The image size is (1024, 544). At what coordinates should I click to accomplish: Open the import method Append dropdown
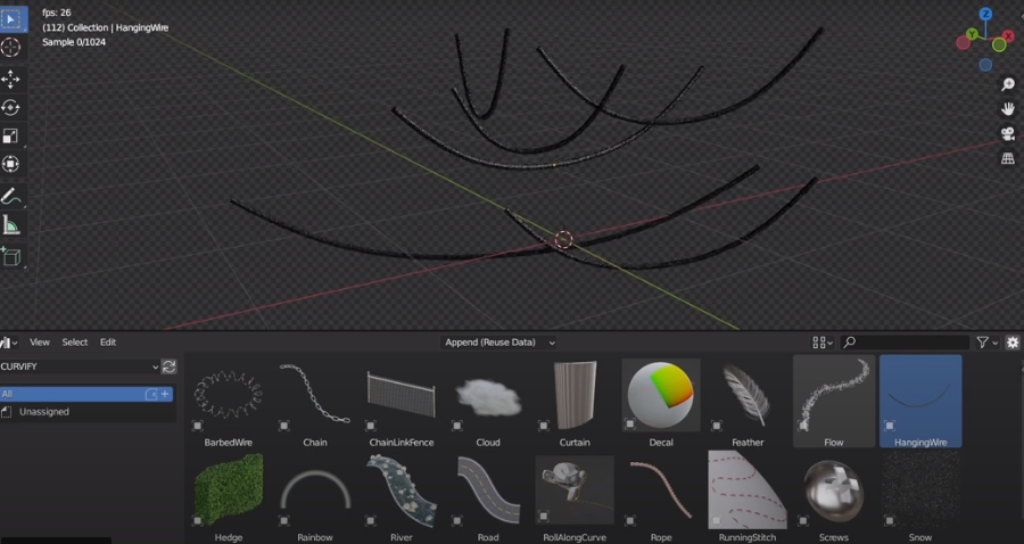pos(499,342)
